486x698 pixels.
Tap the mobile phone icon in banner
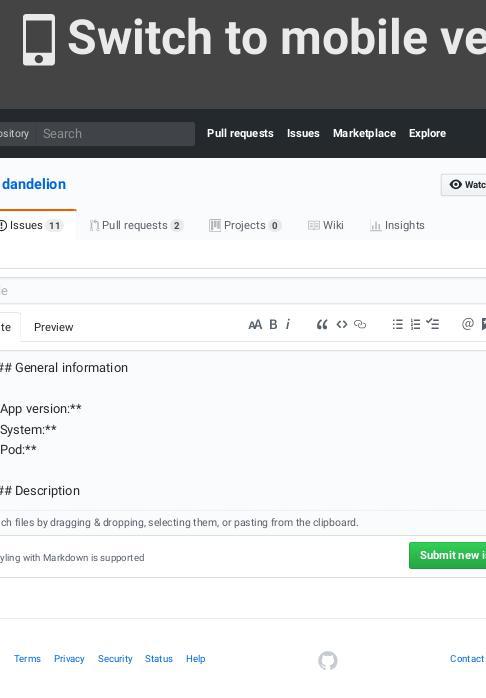tap(39, 40)
